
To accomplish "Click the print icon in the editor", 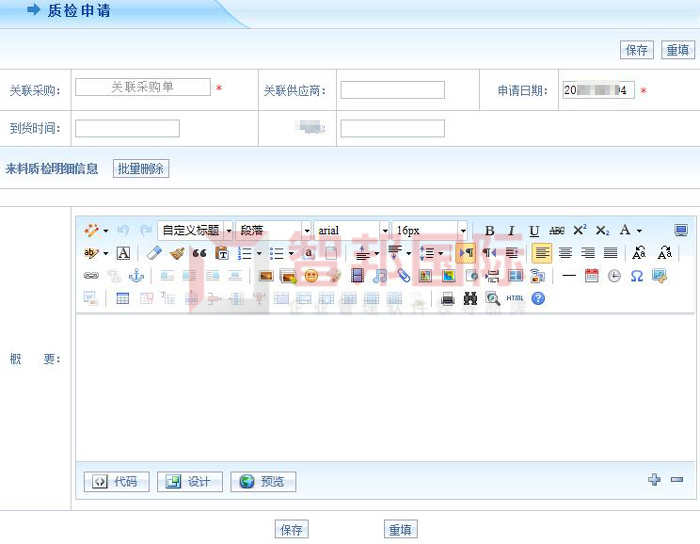I will click(x=448, y=298).
